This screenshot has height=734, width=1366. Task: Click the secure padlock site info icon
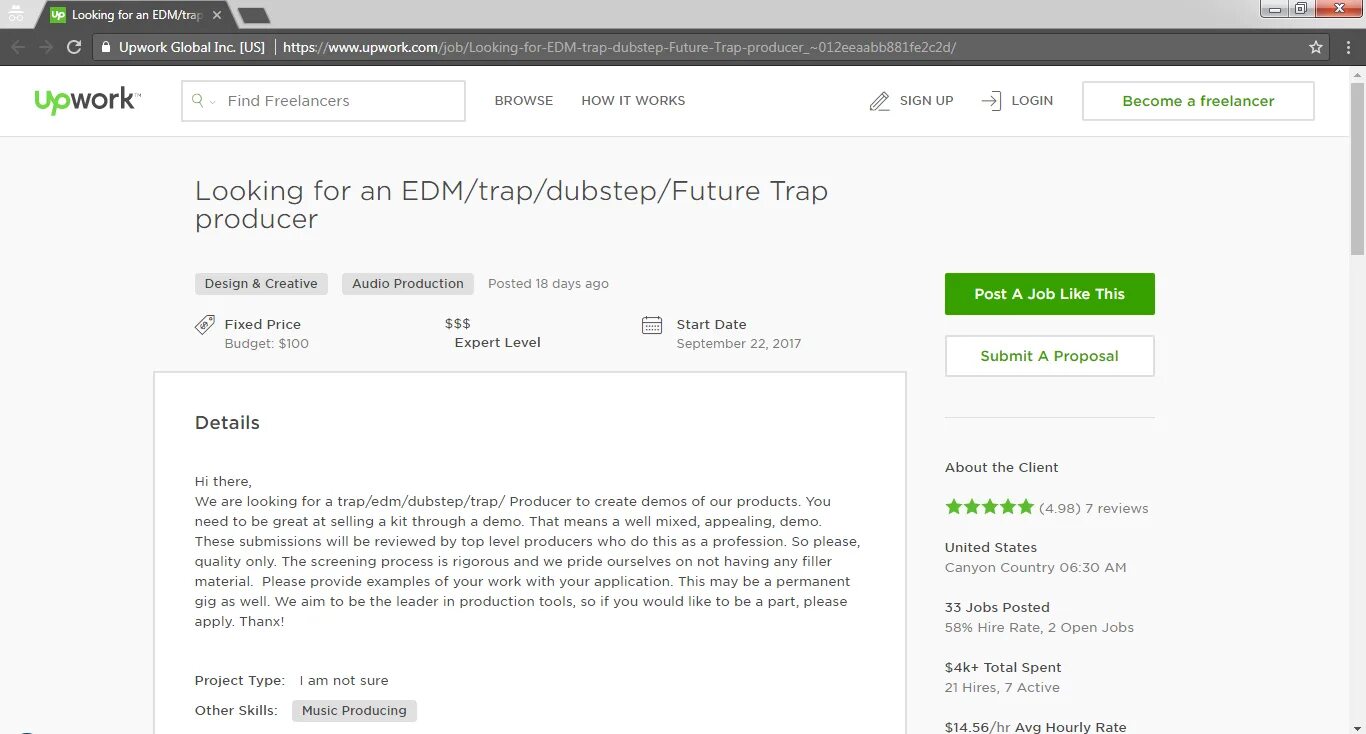pyautogui.click(x=105, y=47)
